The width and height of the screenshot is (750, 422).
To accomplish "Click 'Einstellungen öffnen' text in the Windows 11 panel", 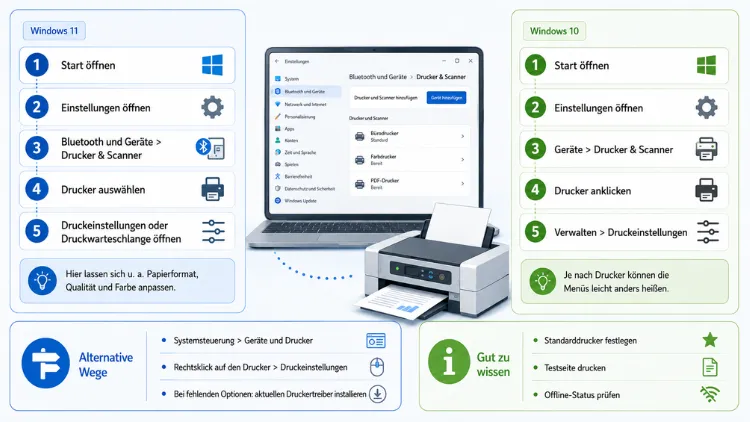I will [x=106, y=108].
